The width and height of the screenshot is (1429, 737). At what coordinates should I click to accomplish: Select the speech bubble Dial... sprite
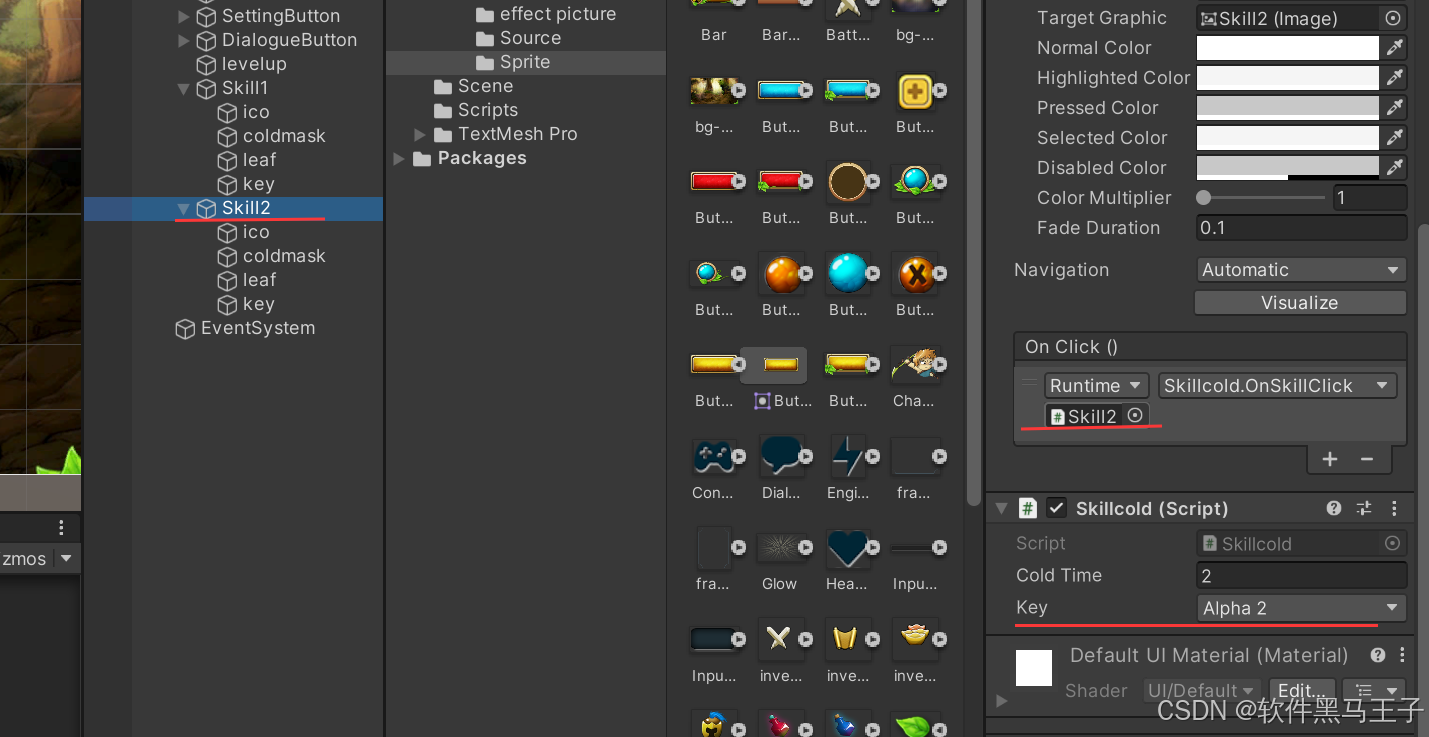tap(781, 457)
